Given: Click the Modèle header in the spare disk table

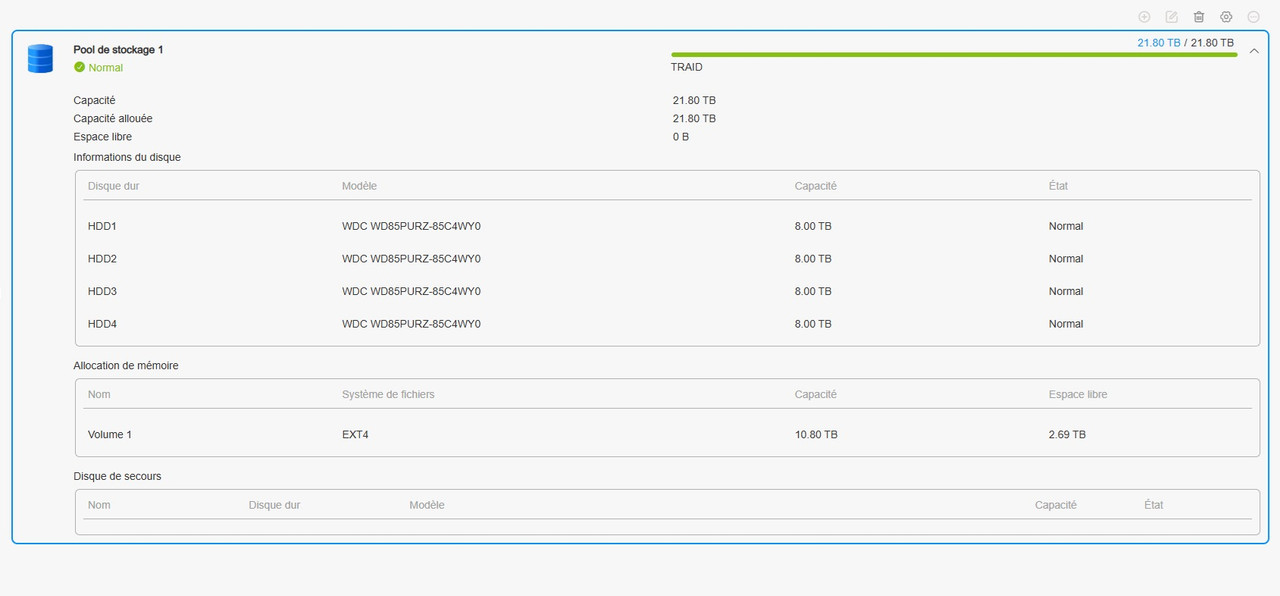Looking at the screenshot, I should (x=427, y=505).
